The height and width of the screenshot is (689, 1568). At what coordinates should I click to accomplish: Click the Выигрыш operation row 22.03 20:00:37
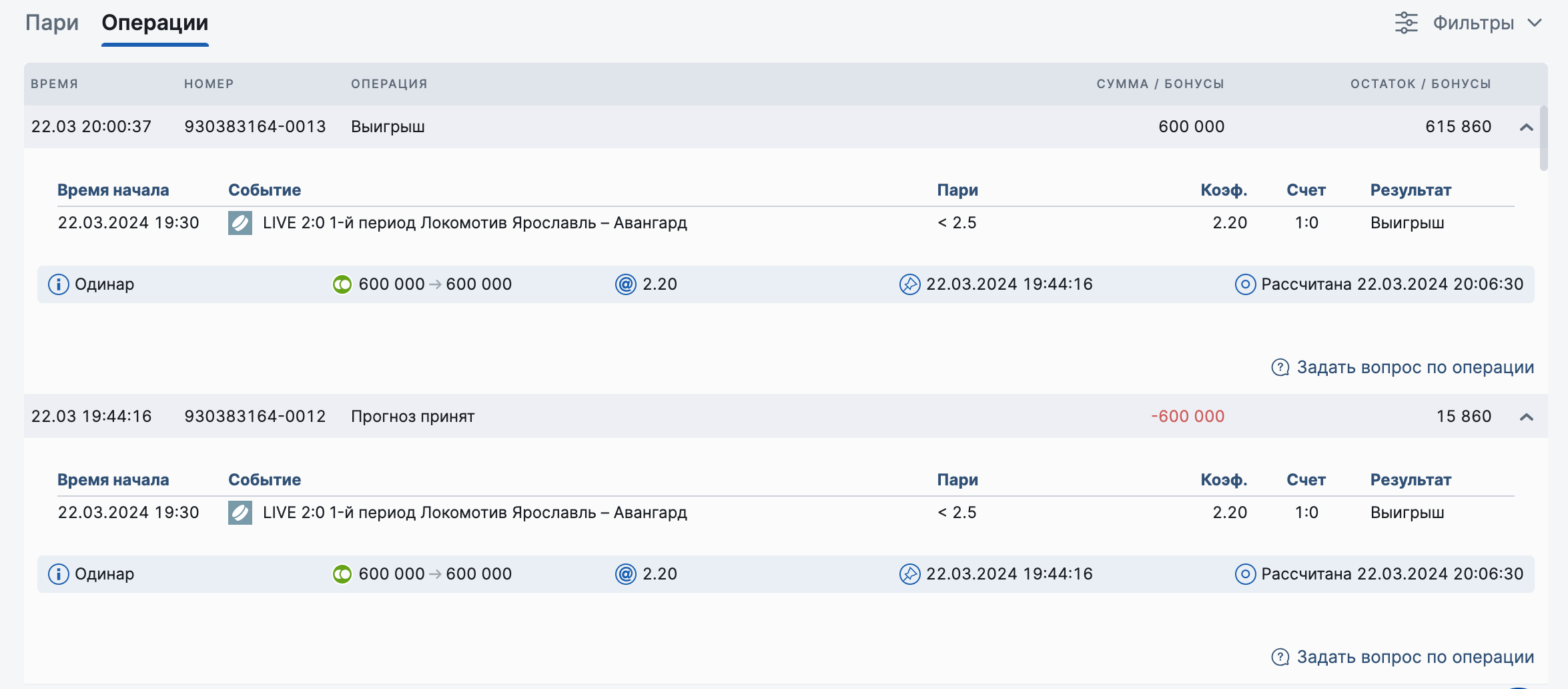coord(667,127)
